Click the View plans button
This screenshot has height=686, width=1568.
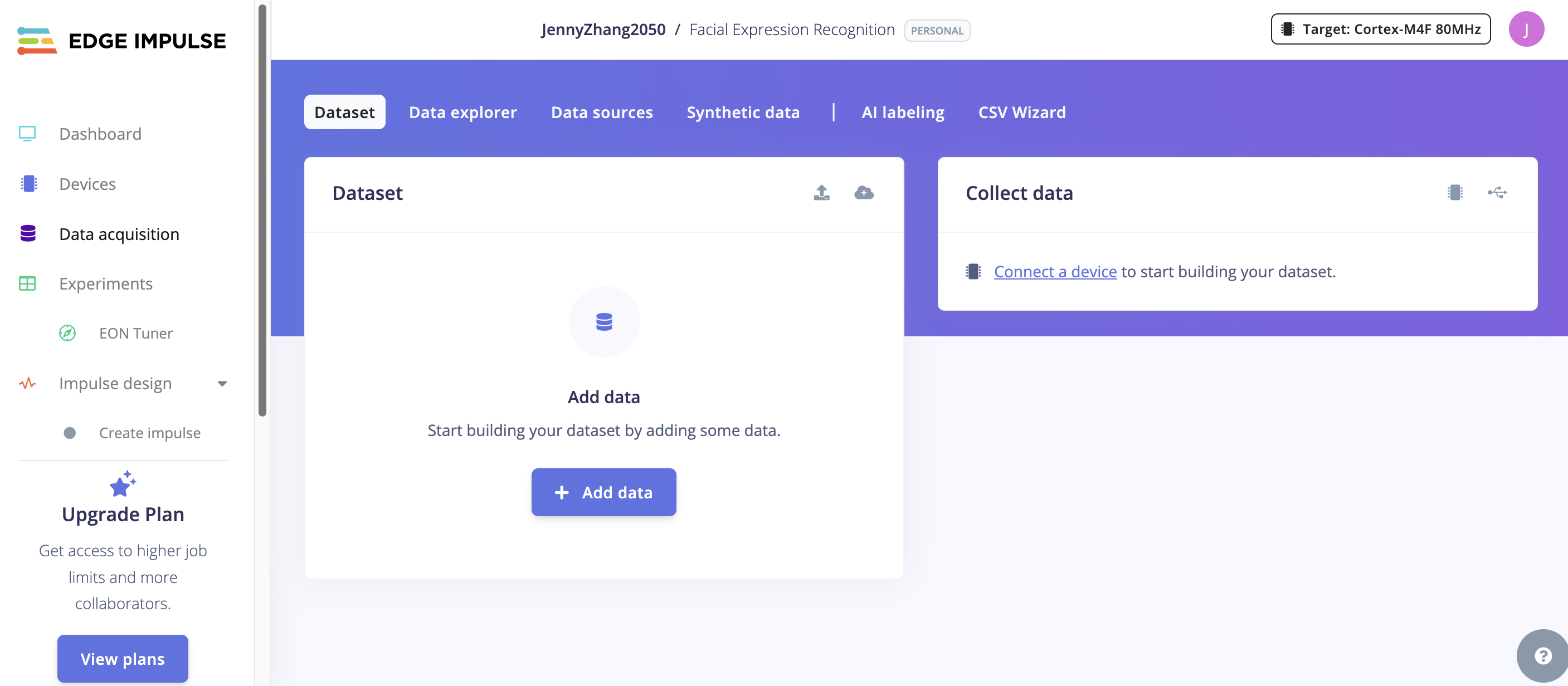(x=123, y=659)
